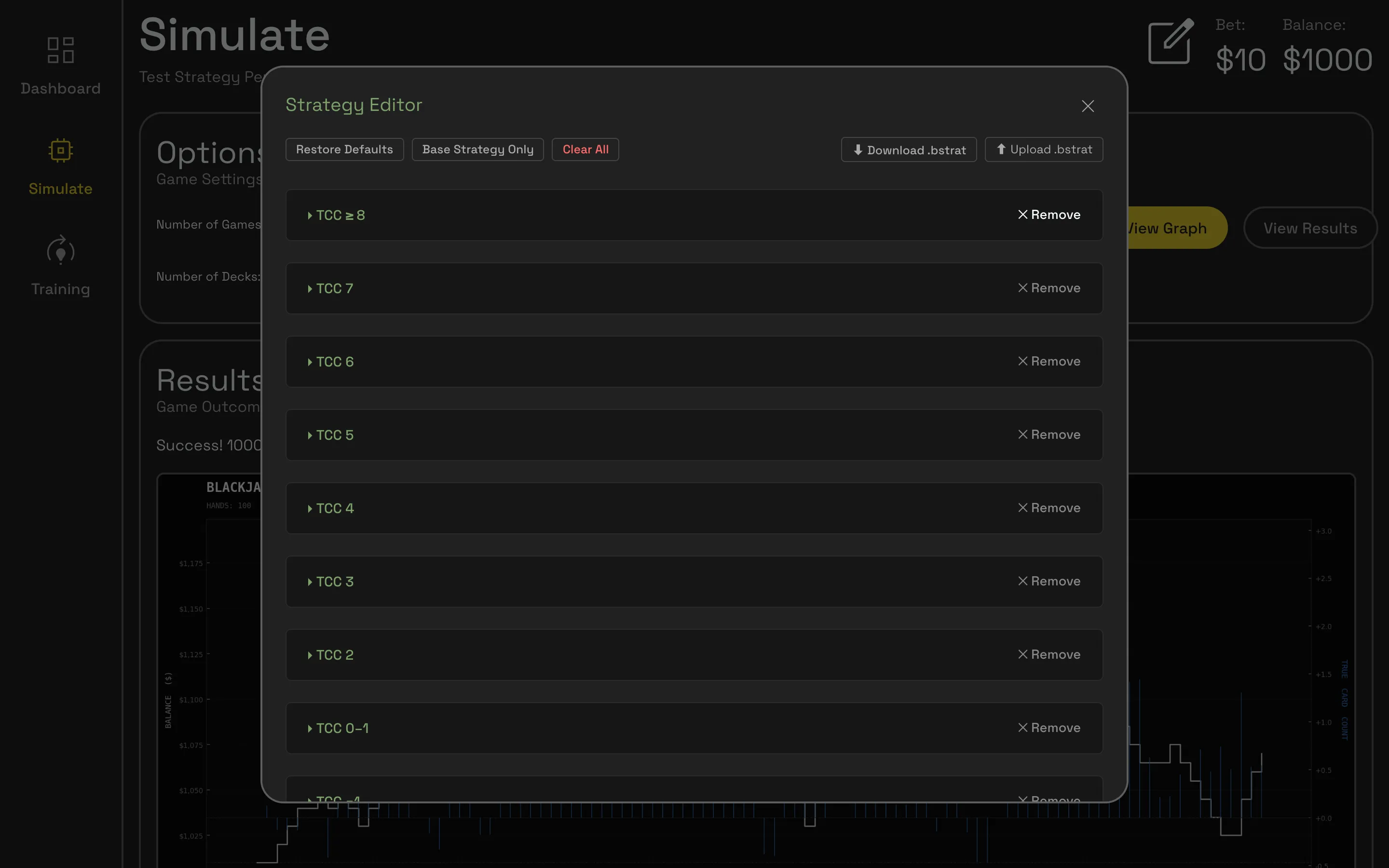Remove the TCC 5 rule
1389x868 pixels.
coord(1049,434)
